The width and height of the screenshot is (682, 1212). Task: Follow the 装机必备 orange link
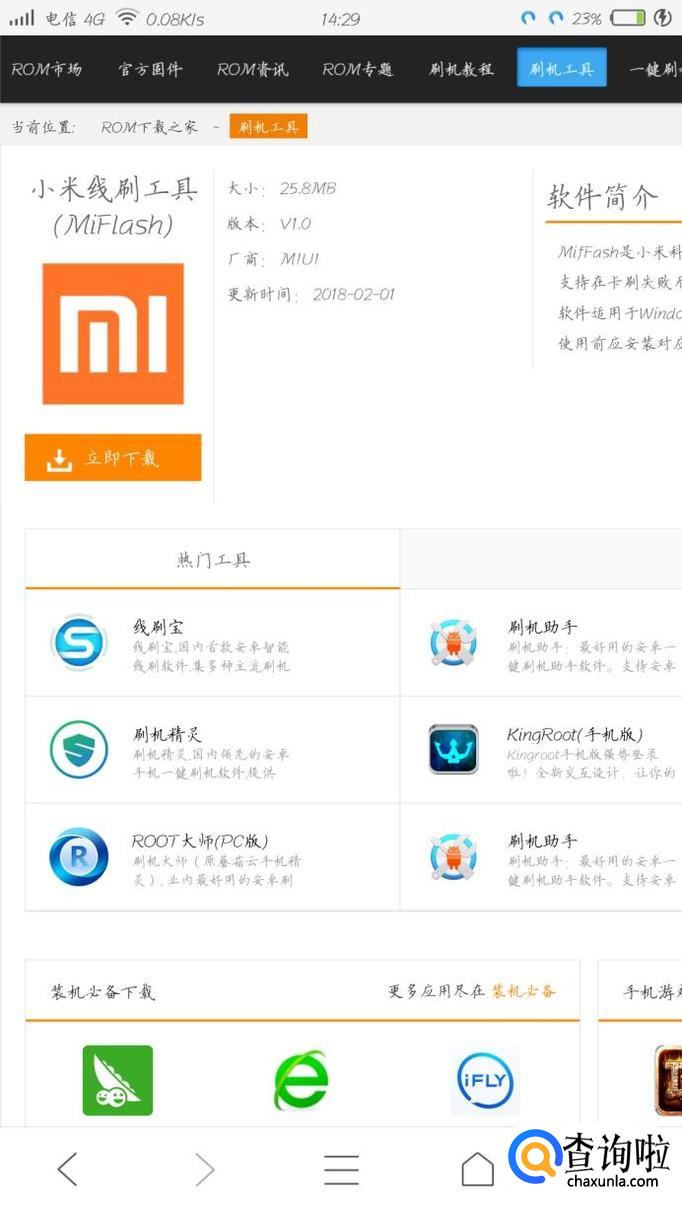click(x=524, y=991)
